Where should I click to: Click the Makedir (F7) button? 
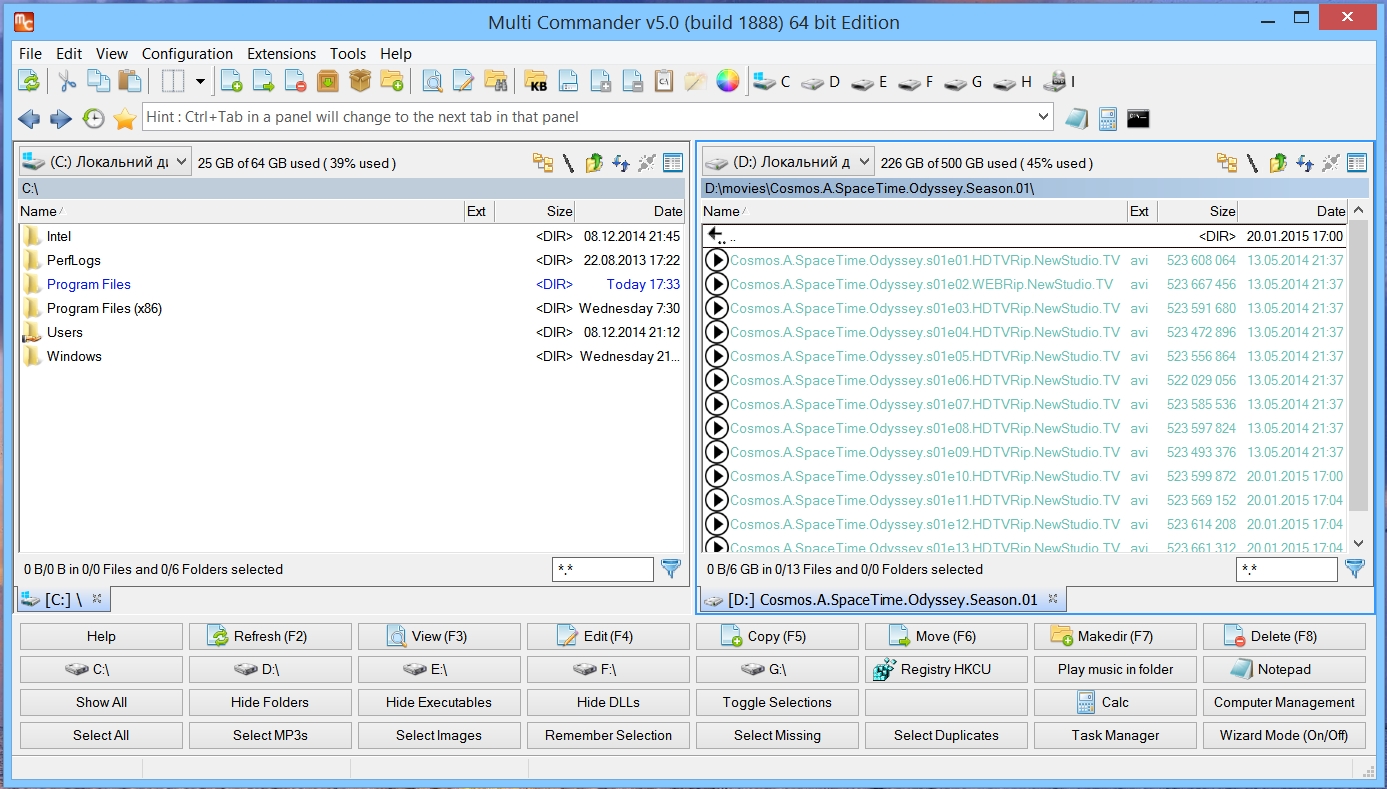point(1115,636)
